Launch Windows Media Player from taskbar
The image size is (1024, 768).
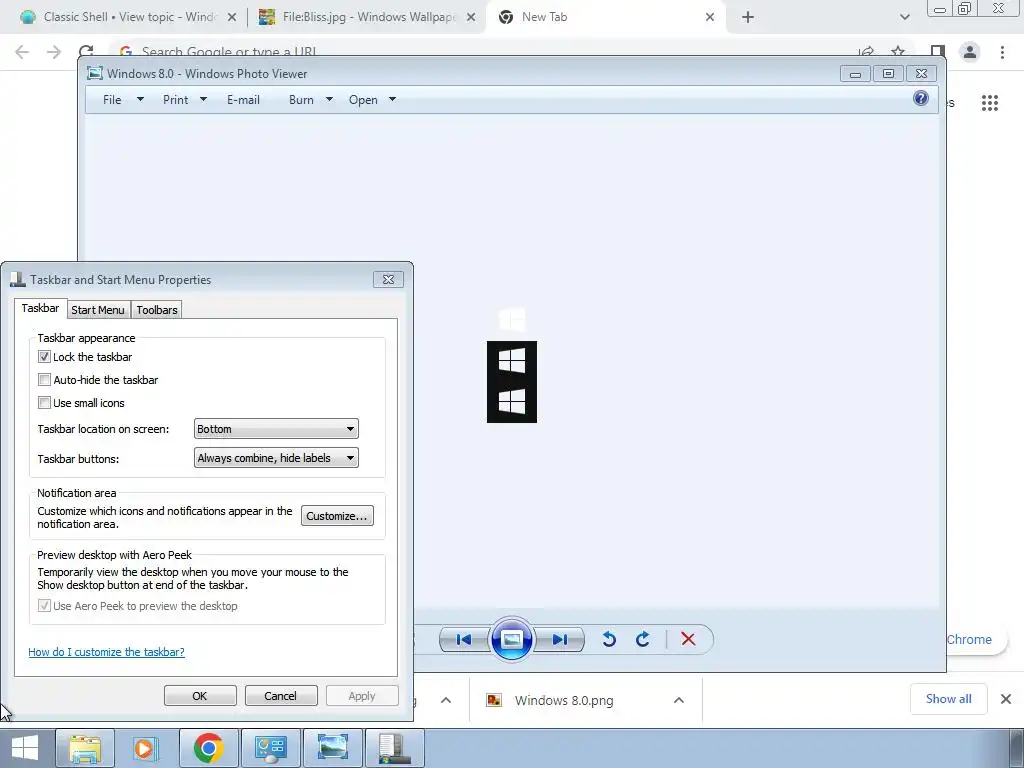(x=146, y=748)
